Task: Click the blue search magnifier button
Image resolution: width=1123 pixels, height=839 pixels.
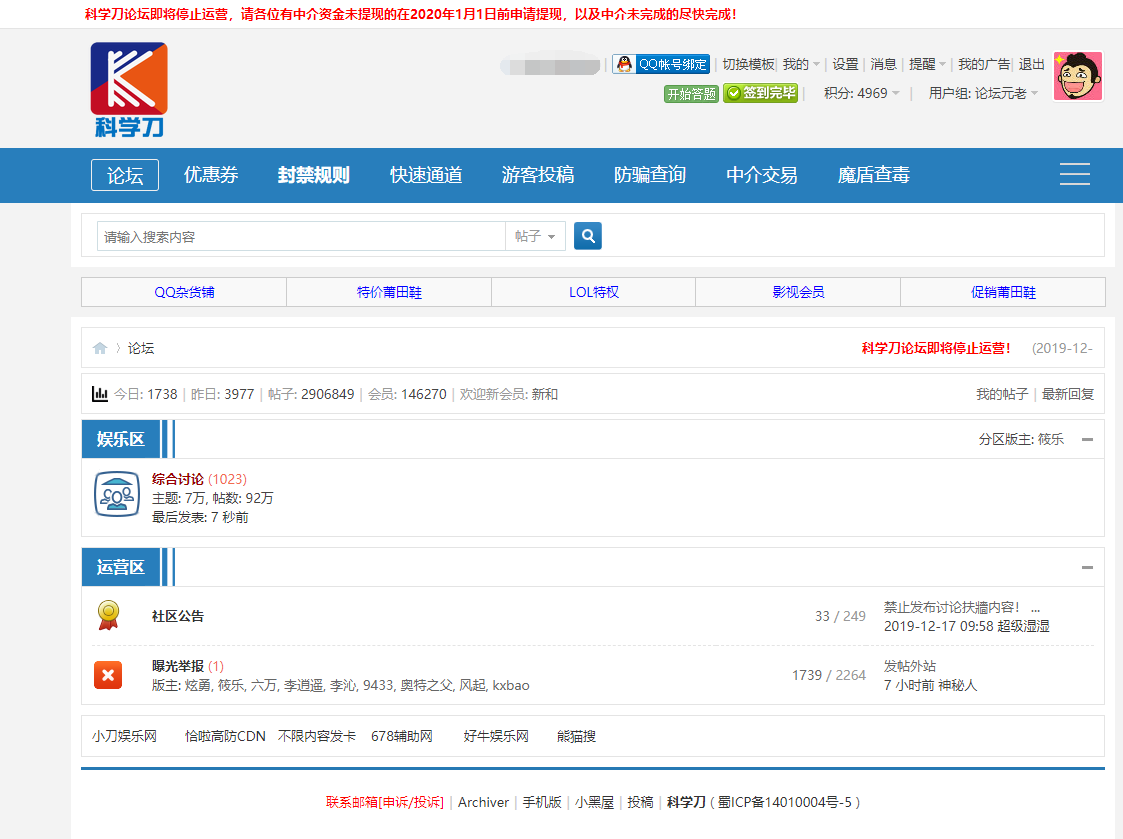Action: point(588,236)
